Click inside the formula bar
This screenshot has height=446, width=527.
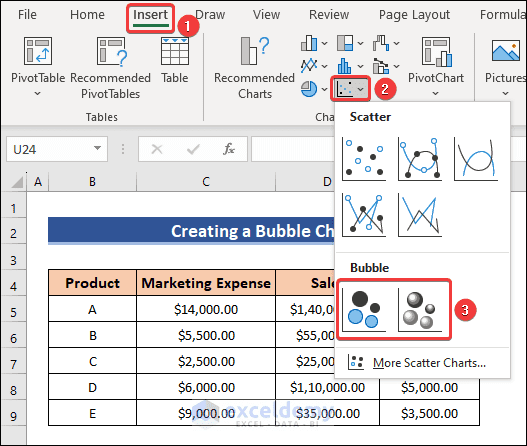(x=293, y=149)
